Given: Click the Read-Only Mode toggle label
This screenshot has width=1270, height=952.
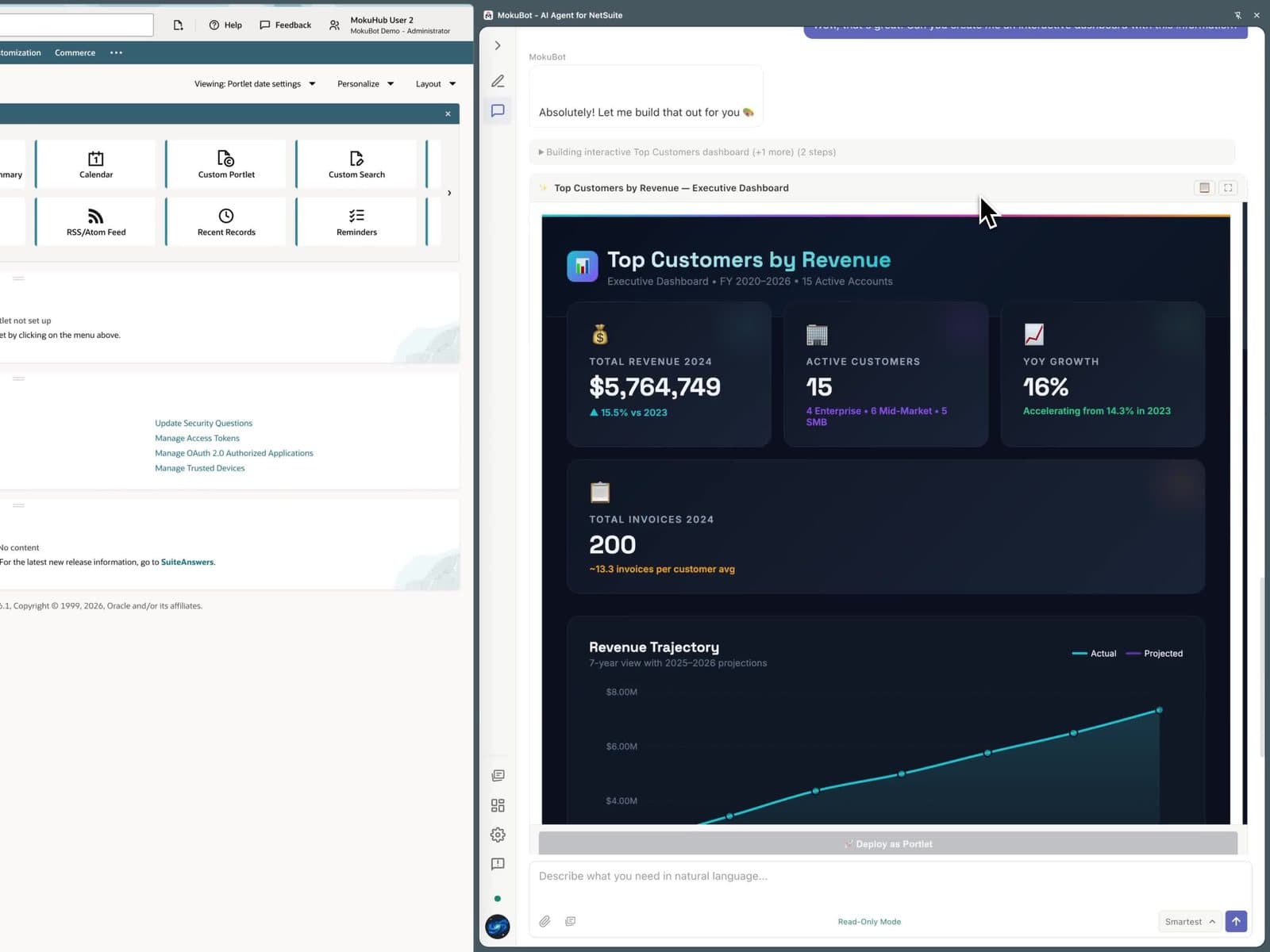Looking at the screenshot, I should tap(869, 922).
